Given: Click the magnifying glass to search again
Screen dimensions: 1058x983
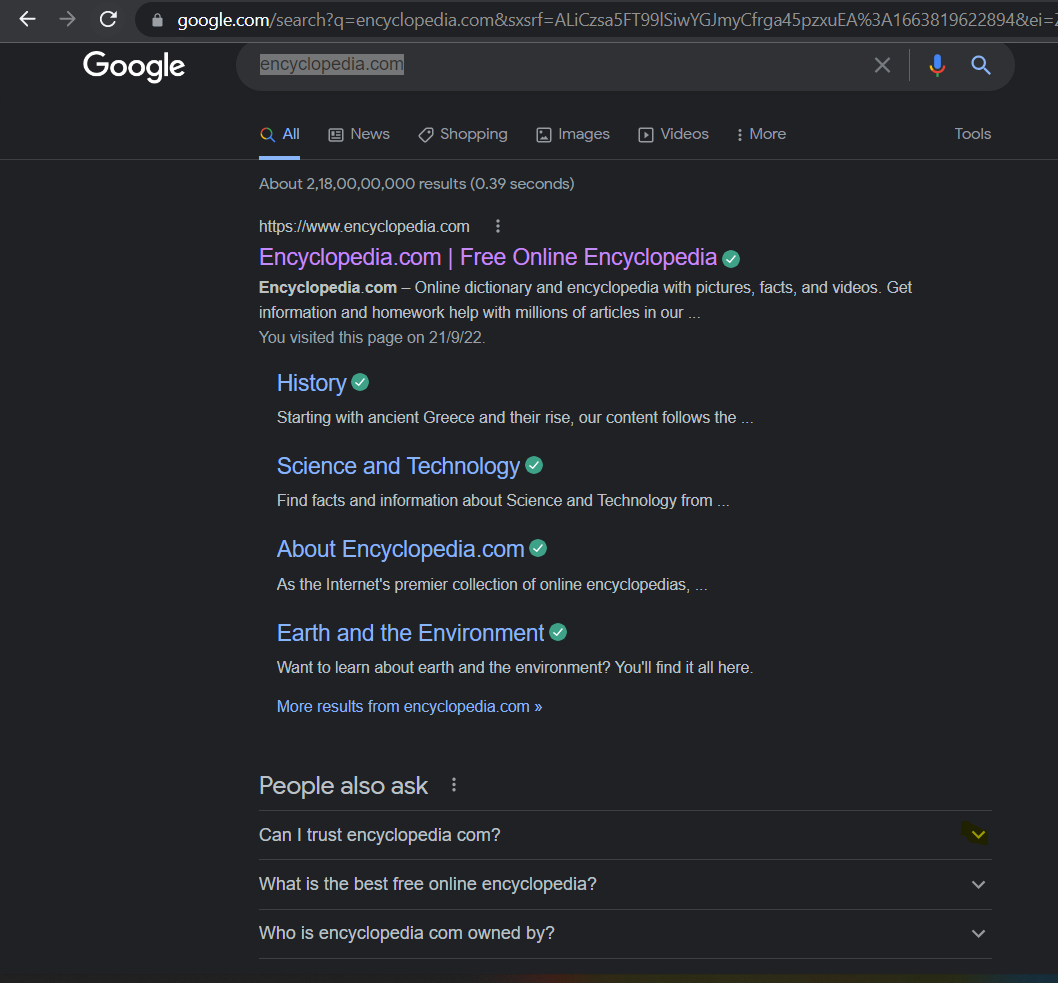Looking at the screenshot, I should (980, 64).
